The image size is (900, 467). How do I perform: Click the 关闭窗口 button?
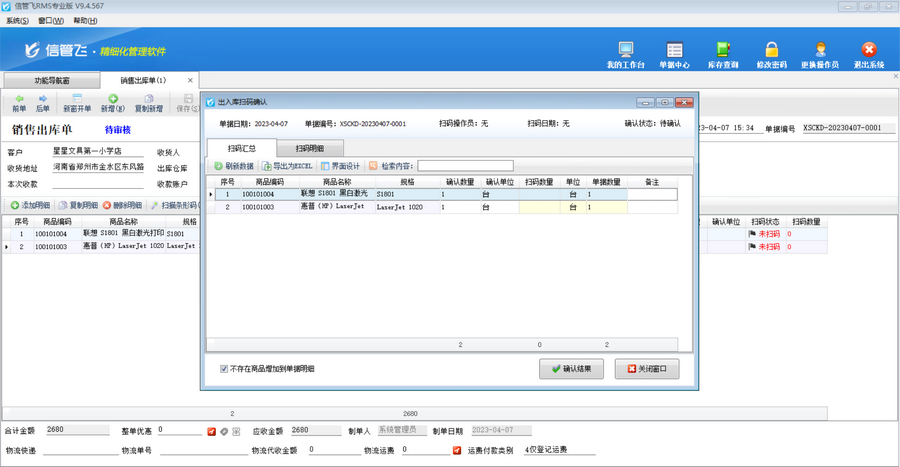pyautogui.click(x=647, y=369)
